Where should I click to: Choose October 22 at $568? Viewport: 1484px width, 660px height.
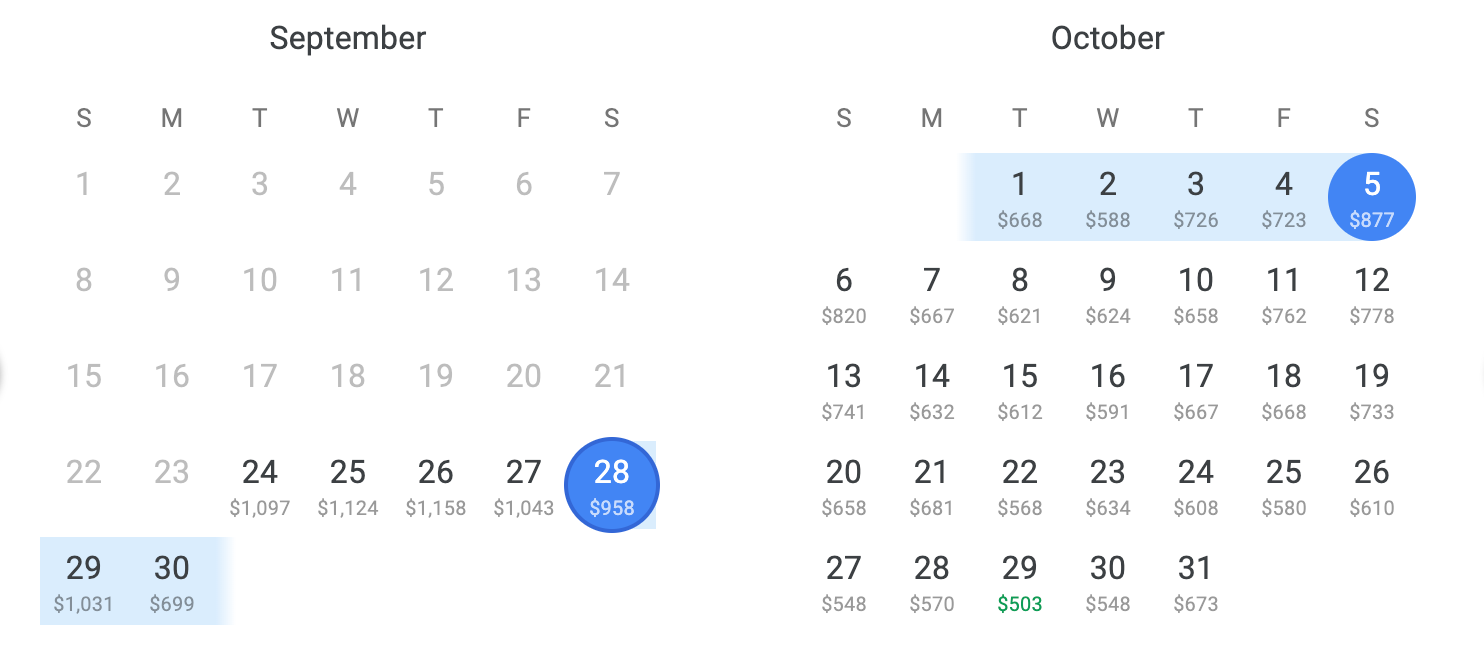(x=1020, y=485)
